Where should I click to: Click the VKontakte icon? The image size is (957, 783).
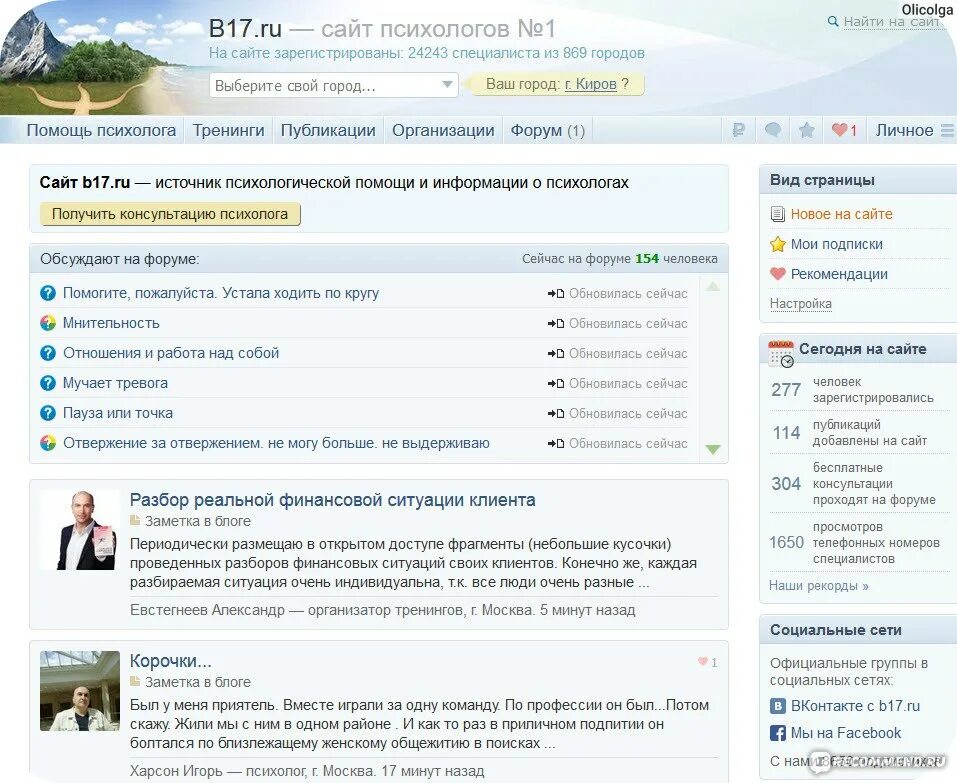(778, 706)
